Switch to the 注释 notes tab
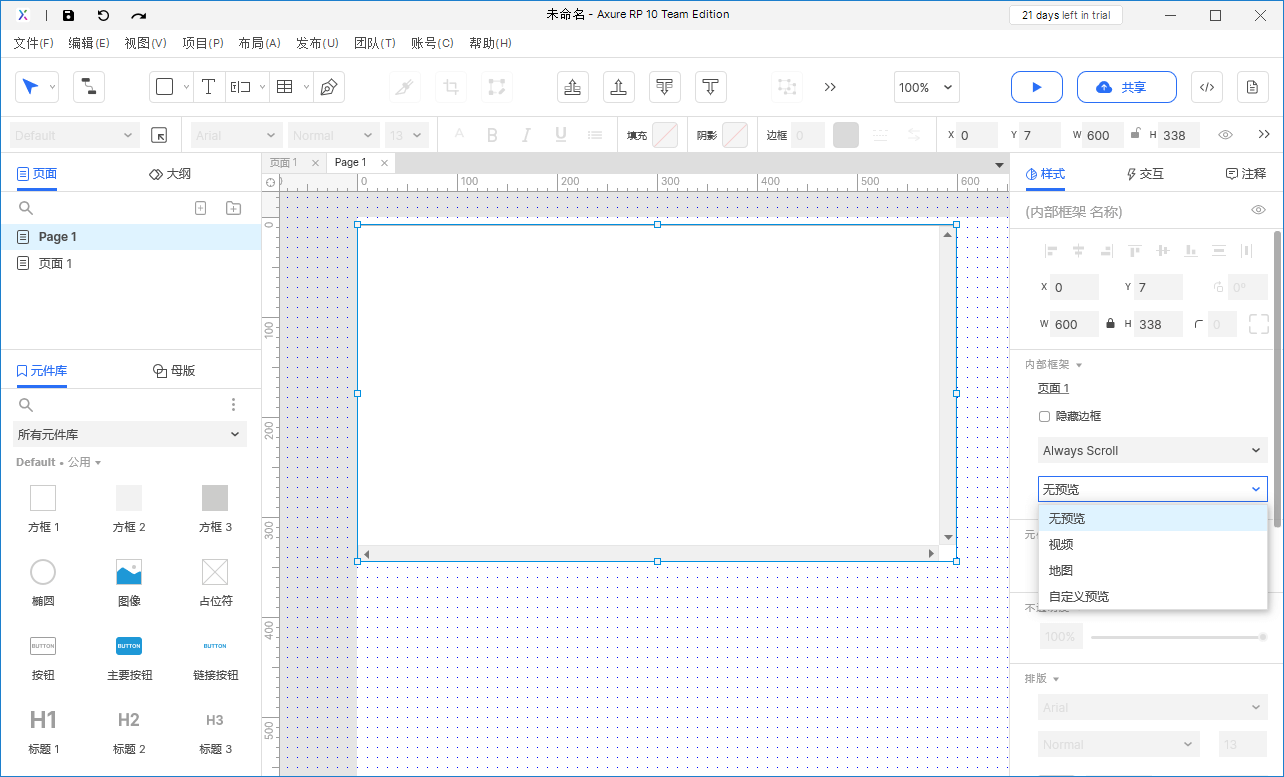1284x777 pixels. tap(1246, 174)
